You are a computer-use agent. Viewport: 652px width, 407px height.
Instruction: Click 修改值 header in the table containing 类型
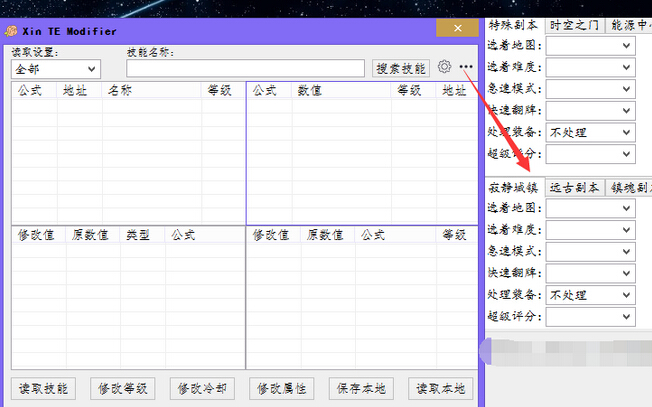tap(39, 235)
